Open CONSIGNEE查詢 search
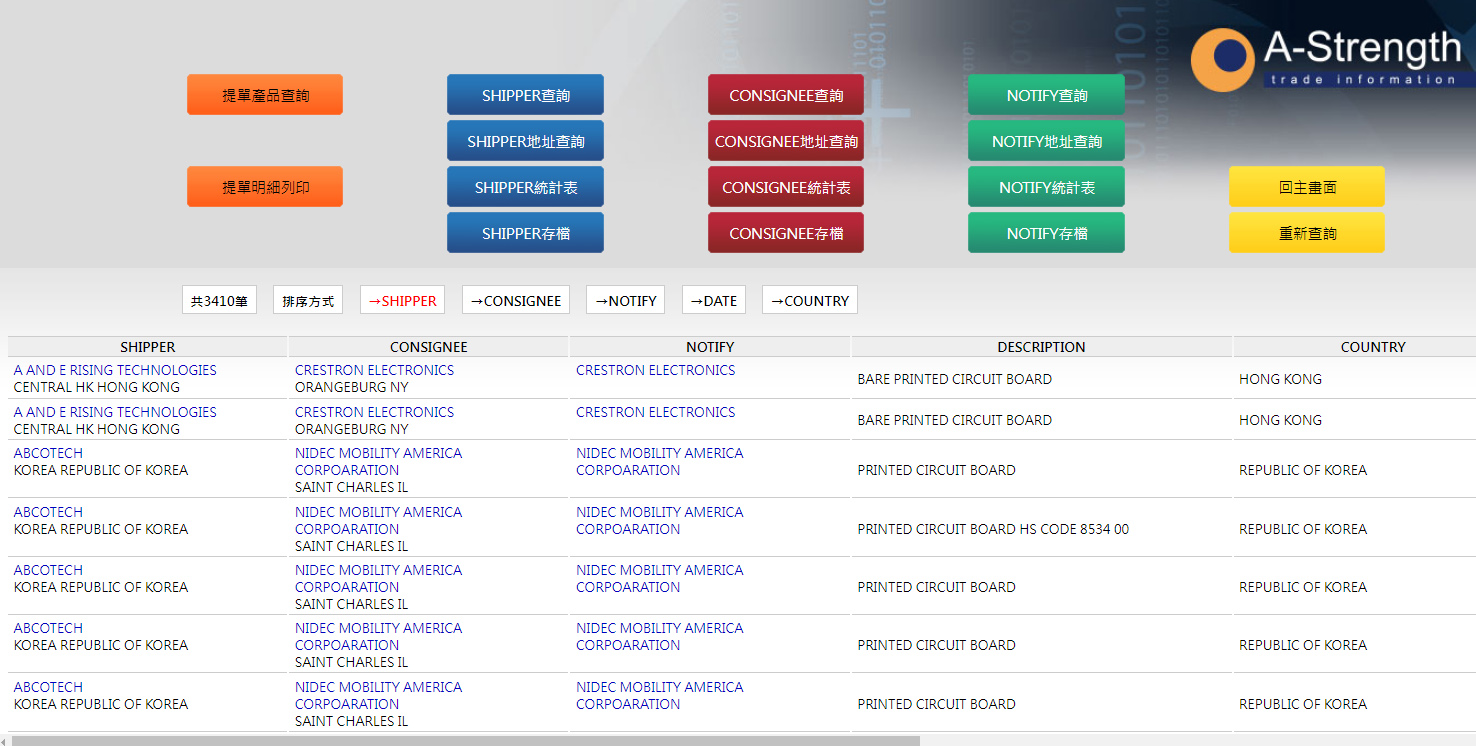 pos(786,95)
